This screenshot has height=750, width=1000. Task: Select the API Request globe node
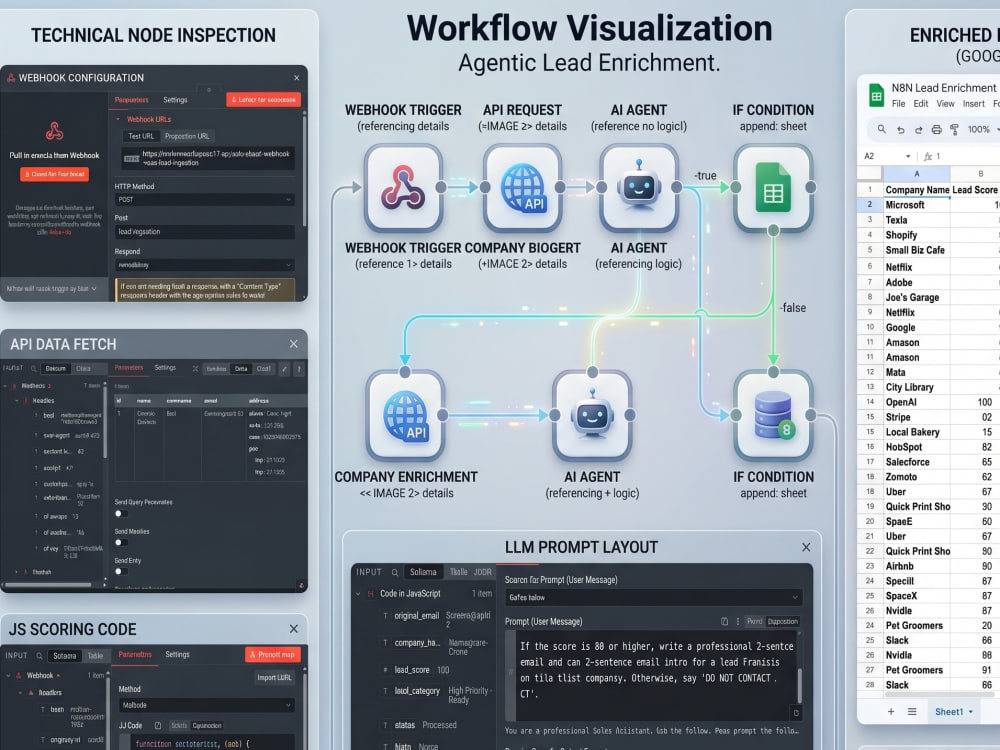(522, 188)
